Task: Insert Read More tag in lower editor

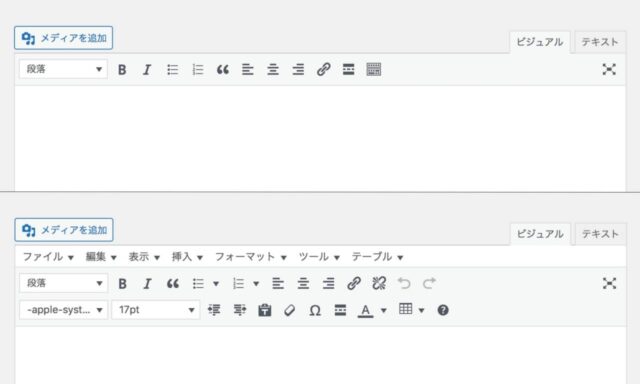Action: coord(340,311)
